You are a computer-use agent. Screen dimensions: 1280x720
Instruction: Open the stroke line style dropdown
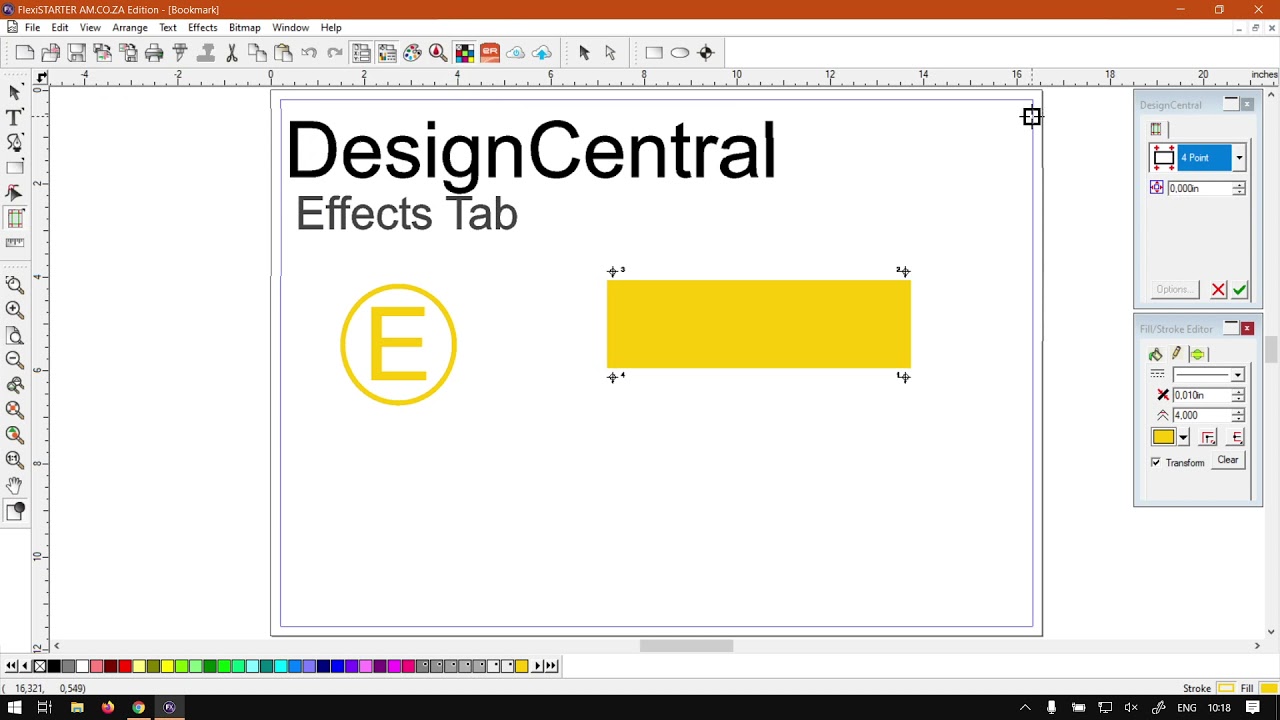(x=1238, y=375)
